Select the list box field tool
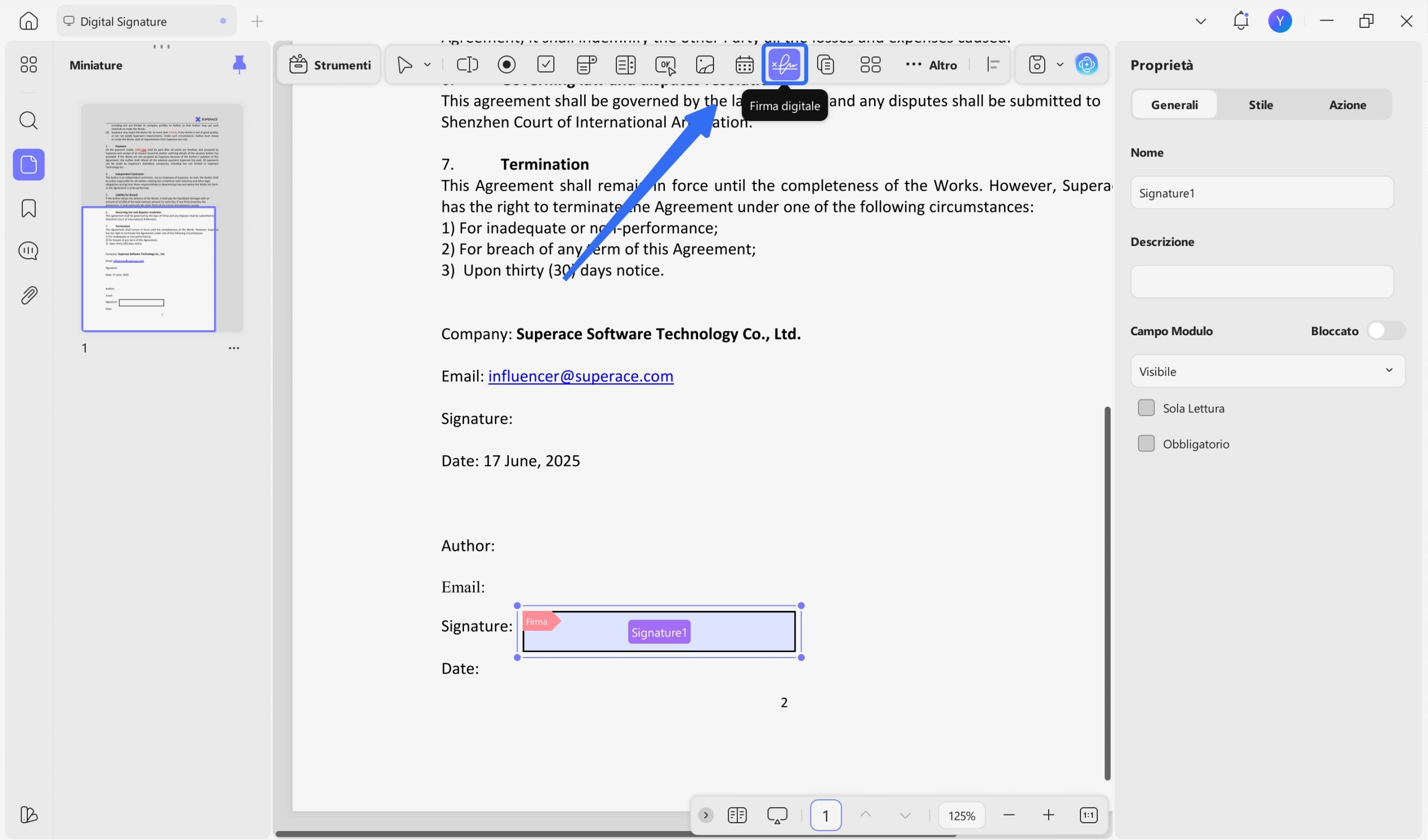 click(x=626, y=65)
